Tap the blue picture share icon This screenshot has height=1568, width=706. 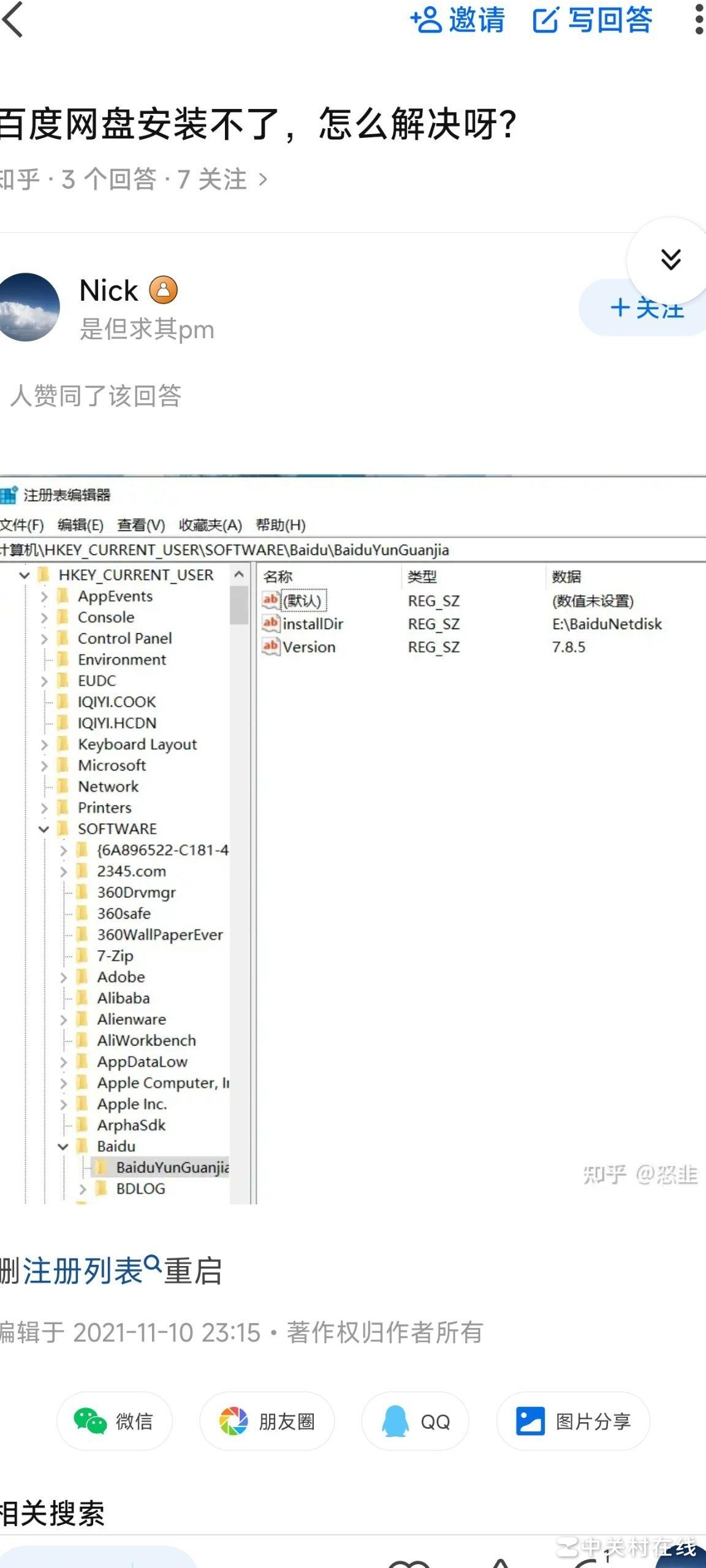(x=530, y=1421)
